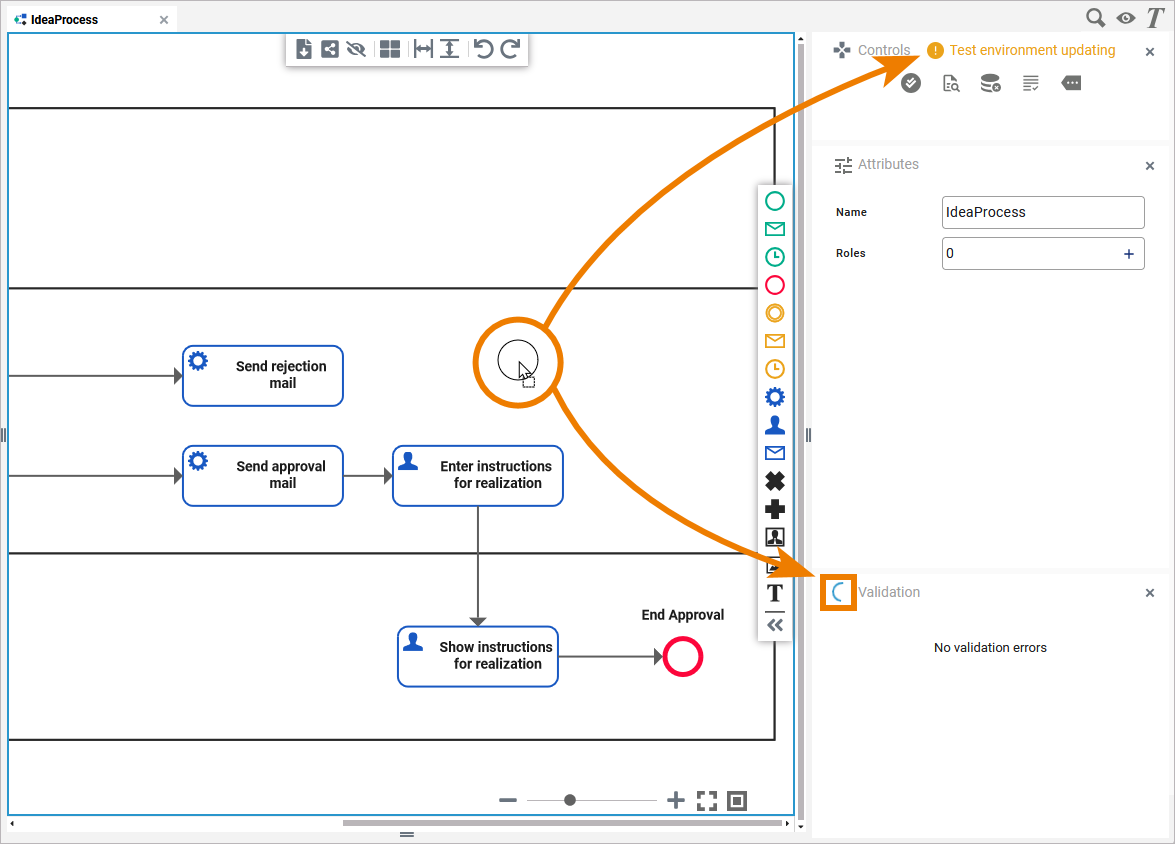Choose the blue User Task person tool
This screenshot has height=844, width=1175.
[x=775, y=425]
